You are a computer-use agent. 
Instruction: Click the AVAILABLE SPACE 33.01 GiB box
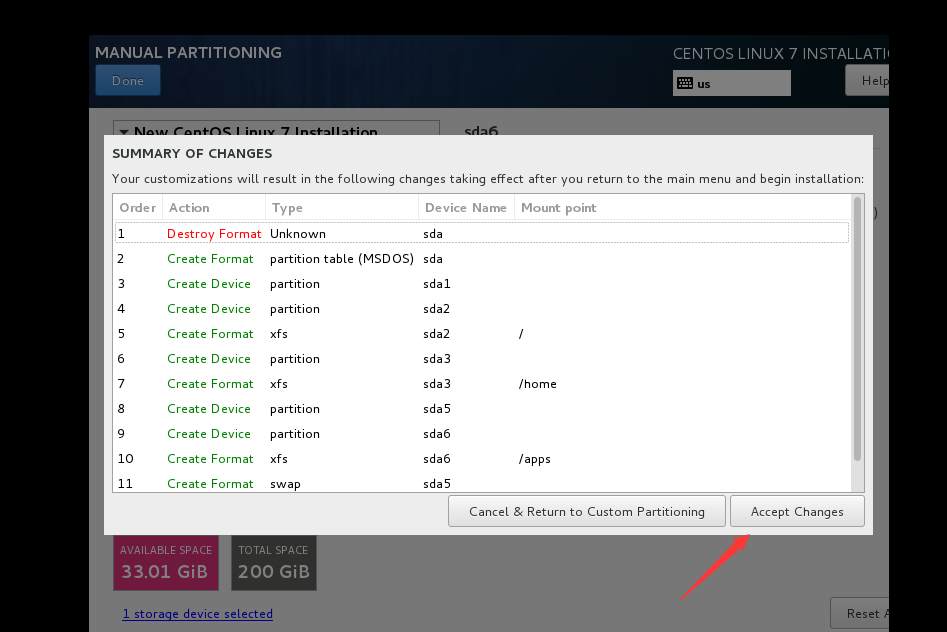[x=166, y=563]
